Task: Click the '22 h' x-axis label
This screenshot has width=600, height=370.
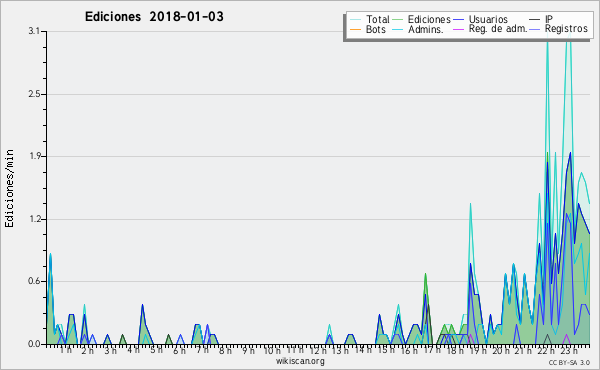Action: pos(546,351)
